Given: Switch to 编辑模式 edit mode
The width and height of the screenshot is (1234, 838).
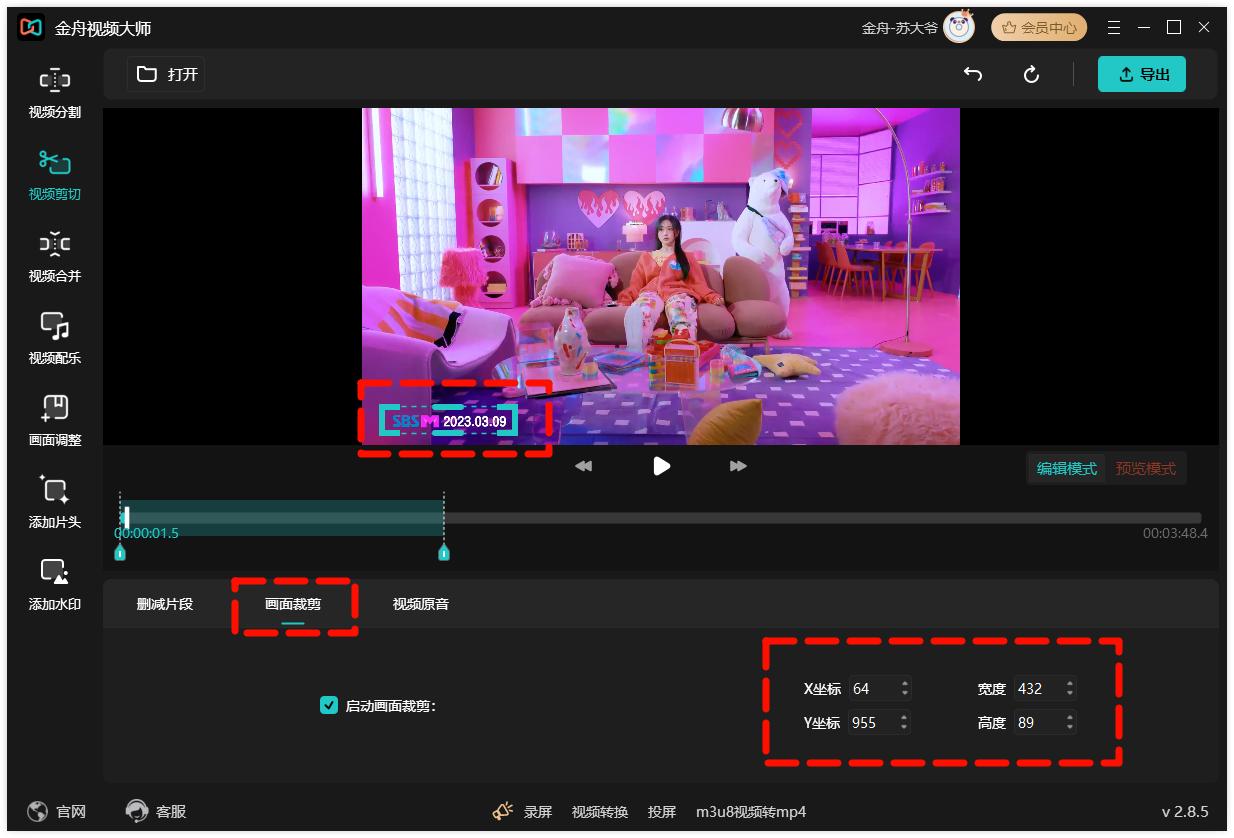Looking at the screenshot, I should click(x=1066, y=469).
